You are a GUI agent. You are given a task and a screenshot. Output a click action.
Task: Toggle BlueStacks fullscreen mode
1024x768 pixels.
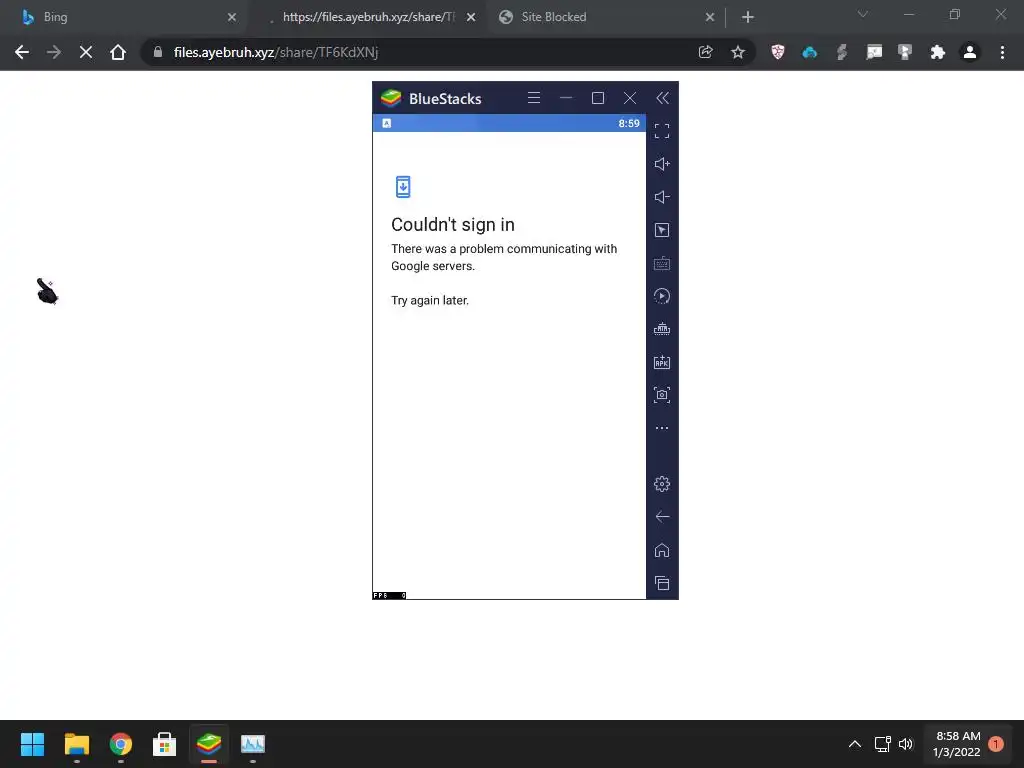pos(662,131)
